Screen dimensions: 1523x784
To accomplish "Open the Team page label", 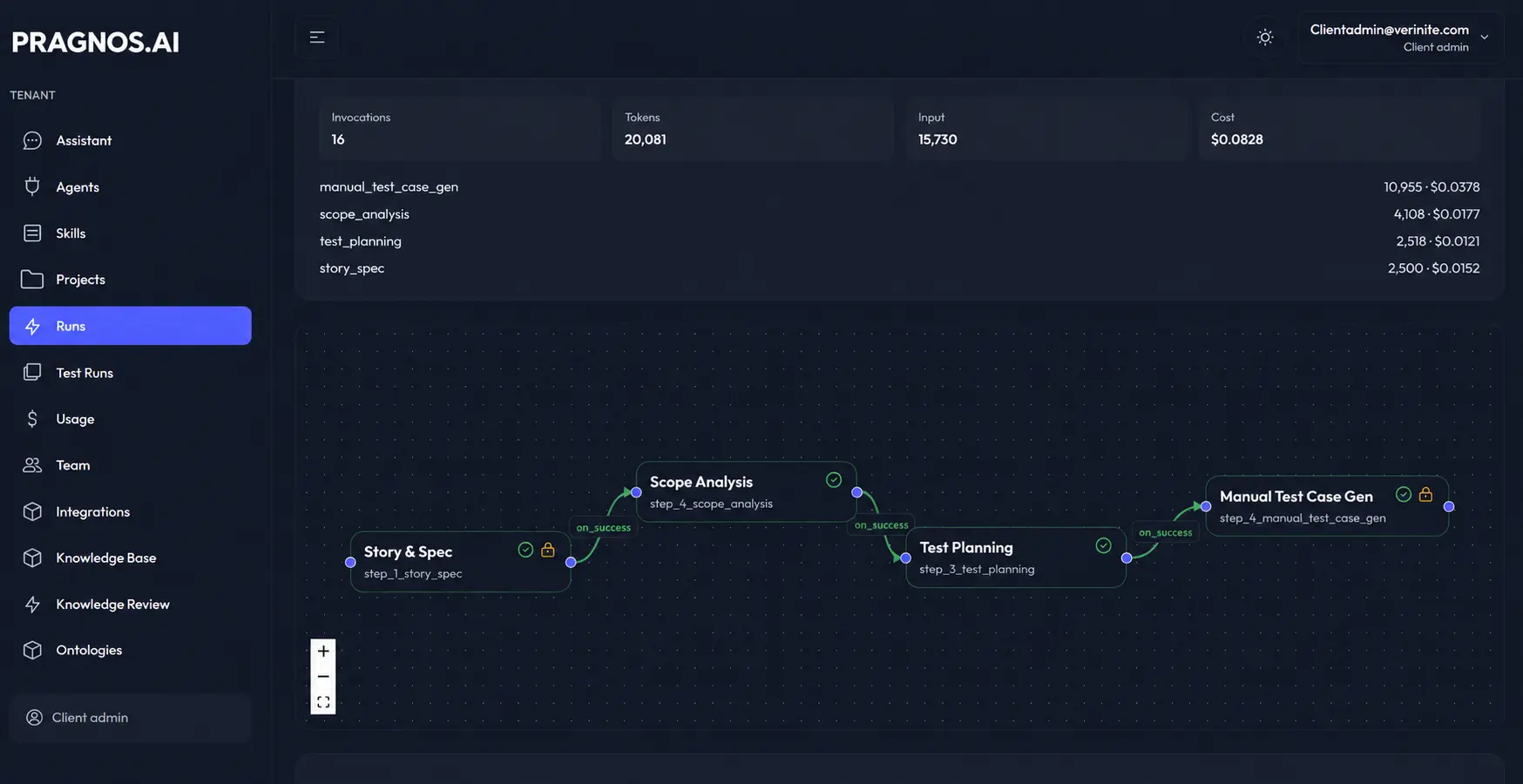I will click(73, 464).
